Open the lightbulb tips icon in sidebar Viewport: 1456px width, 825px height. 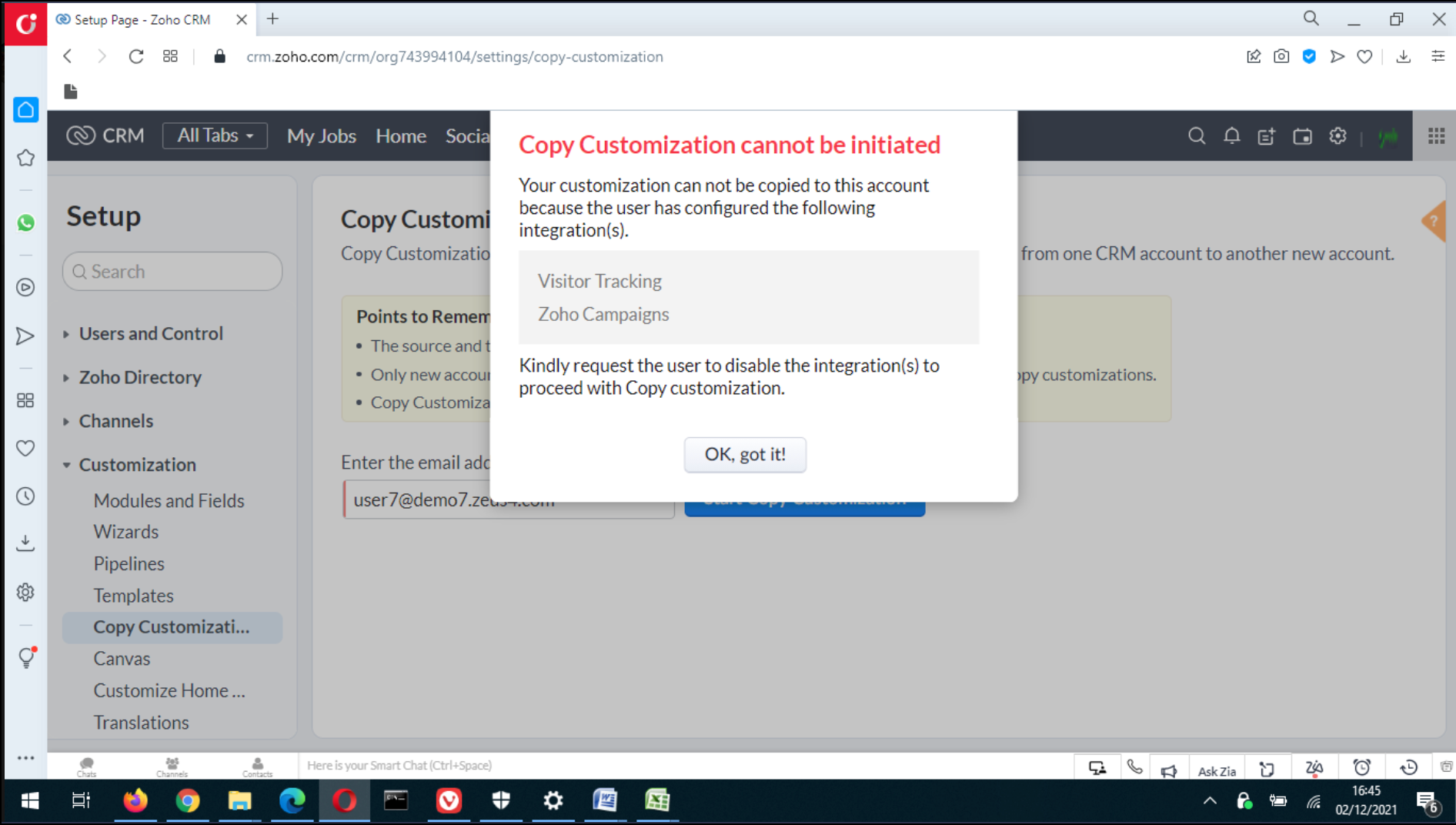25,657
